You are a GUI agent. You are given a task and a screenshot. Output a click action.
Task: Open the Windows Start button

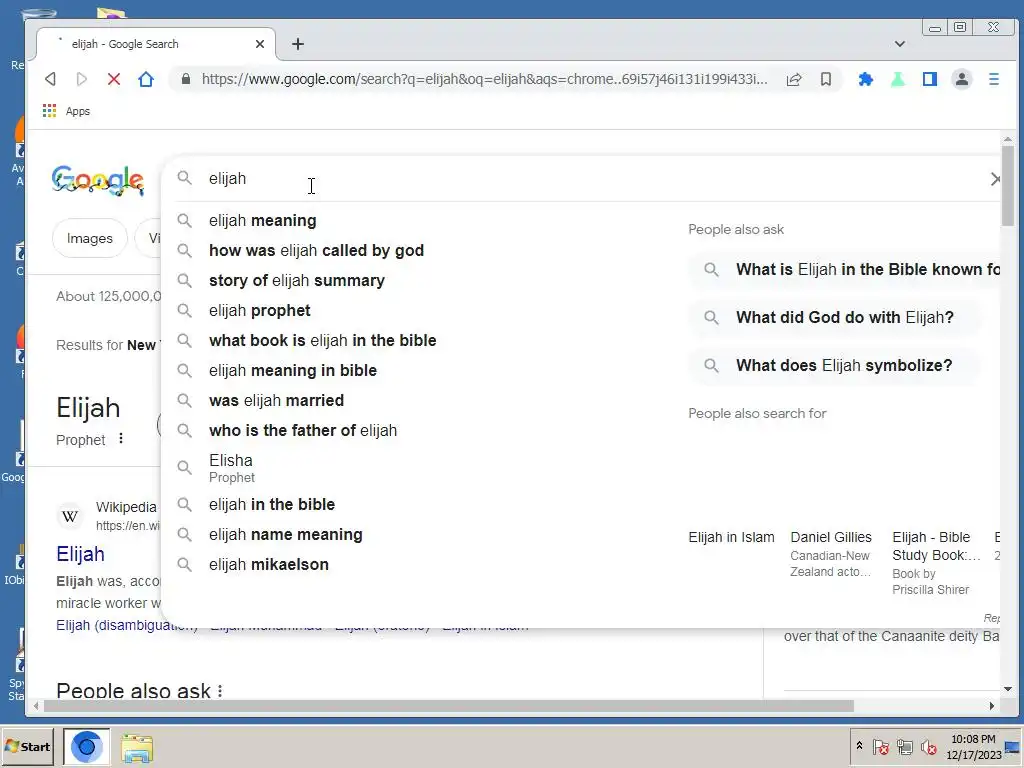click(27, 747)
